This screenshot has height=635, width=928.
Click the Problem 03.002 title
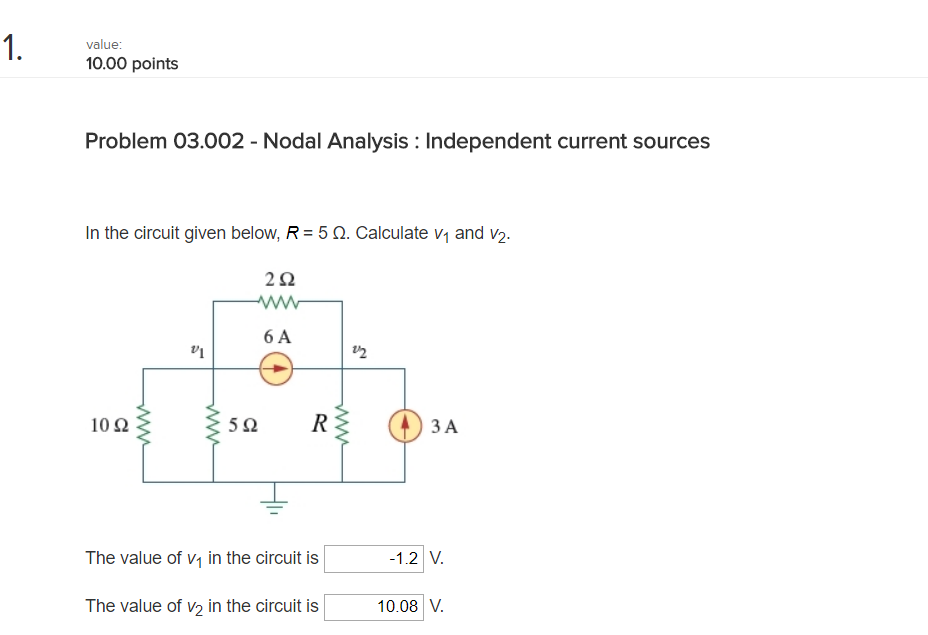coord(396,141)
